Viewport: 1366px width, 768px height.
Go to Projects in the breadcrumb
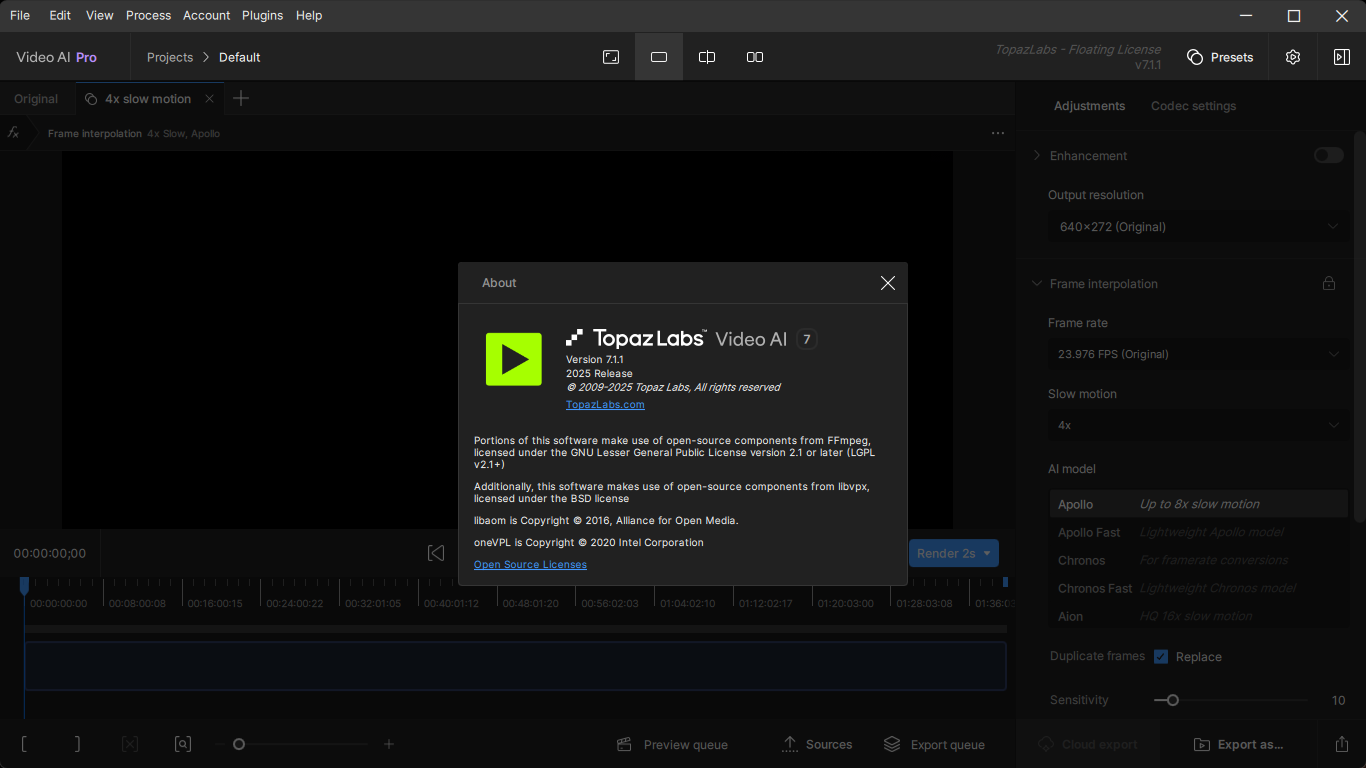(170, 57)
